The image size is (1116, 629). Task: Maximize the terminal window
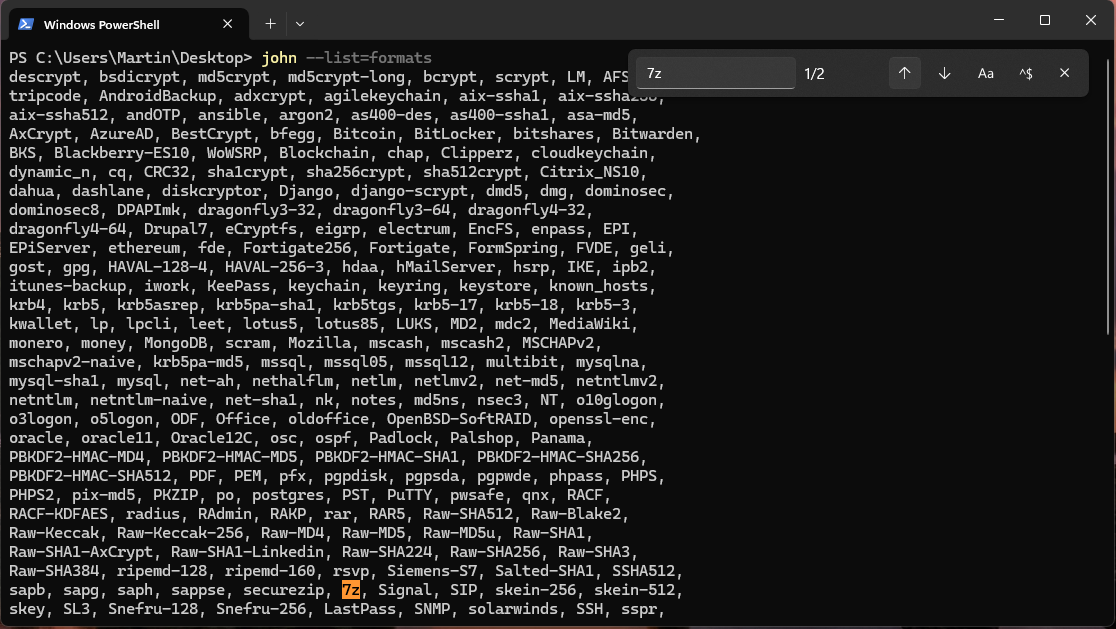click(1045, 20)
